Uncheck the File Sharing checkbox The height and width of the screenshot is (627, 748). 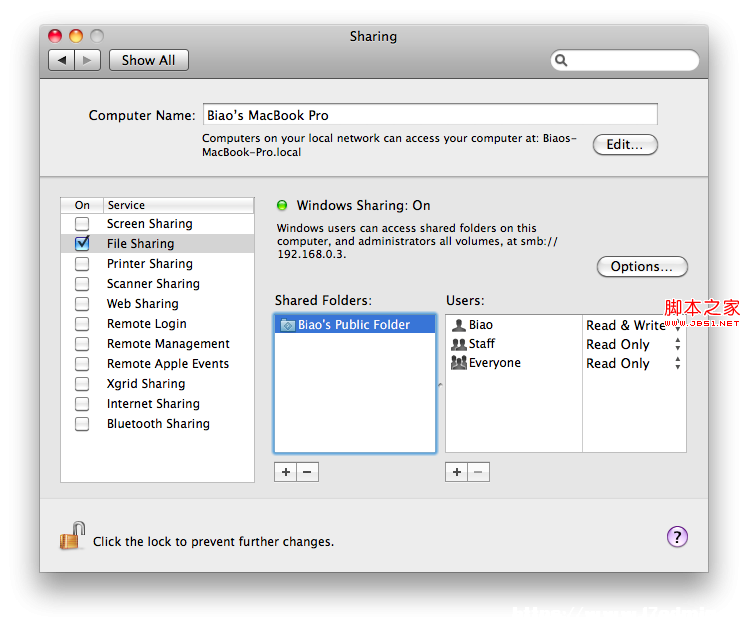click(x=82, y=243)
